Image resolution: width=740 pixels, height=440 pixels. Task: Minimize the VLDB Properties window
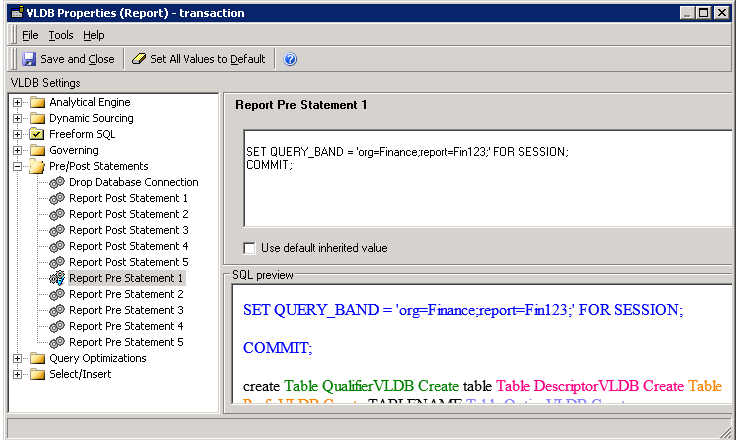tap(687, 13)
